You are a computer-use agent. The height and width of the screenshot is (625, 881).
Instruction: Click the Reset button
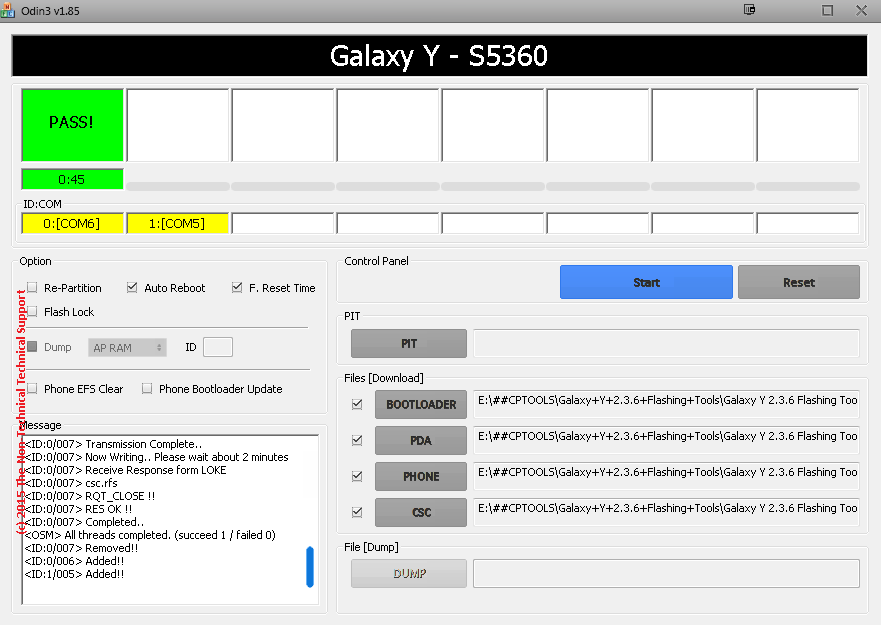(799, 282)
